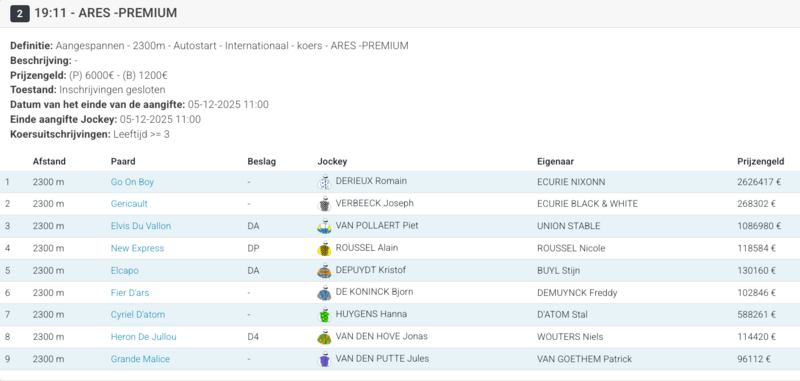Viewport: 800px width, 381px height.
Task: Click the Paard column header
Action: tap(123, 162)
